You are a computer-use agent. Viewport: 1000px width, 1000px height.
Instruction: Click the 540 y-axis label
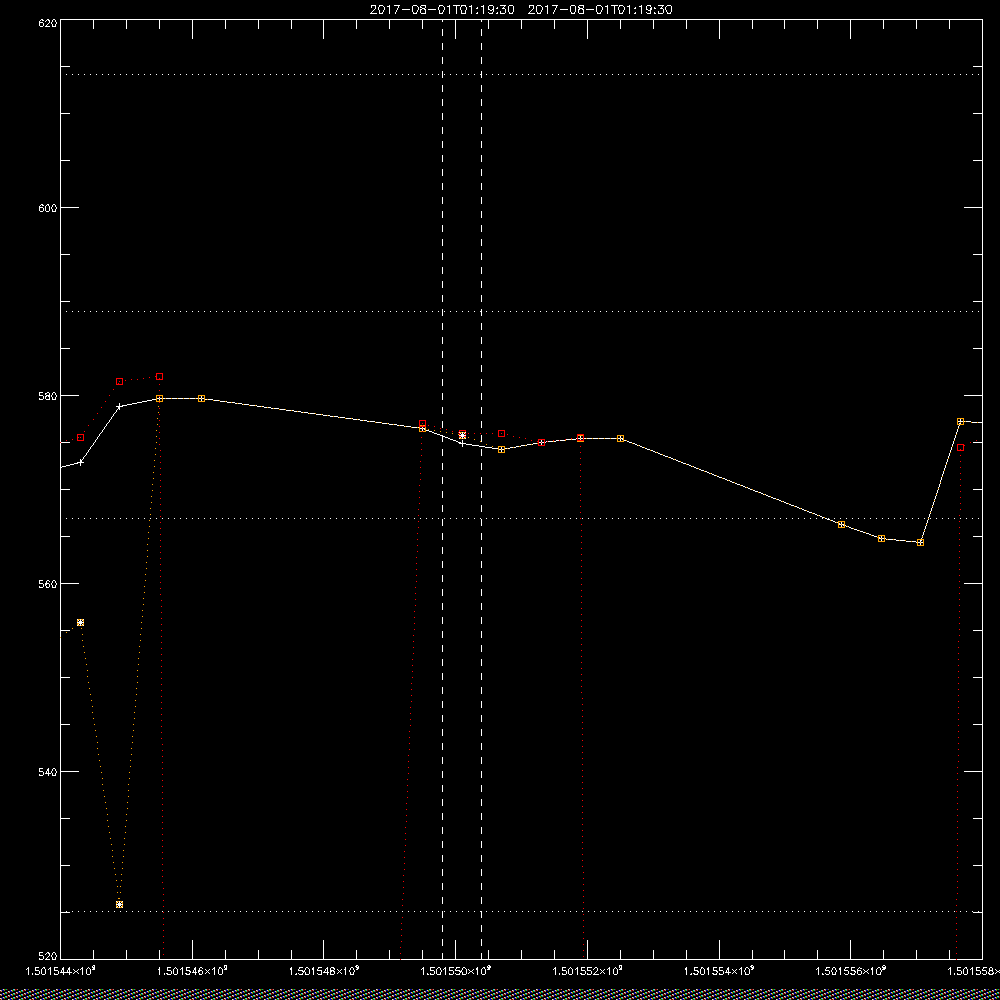click(x=48, y=772)
